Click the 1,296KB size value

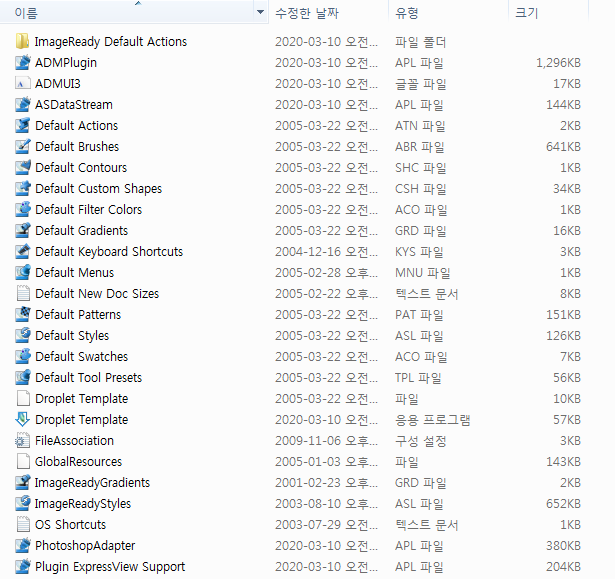[558, 63]
